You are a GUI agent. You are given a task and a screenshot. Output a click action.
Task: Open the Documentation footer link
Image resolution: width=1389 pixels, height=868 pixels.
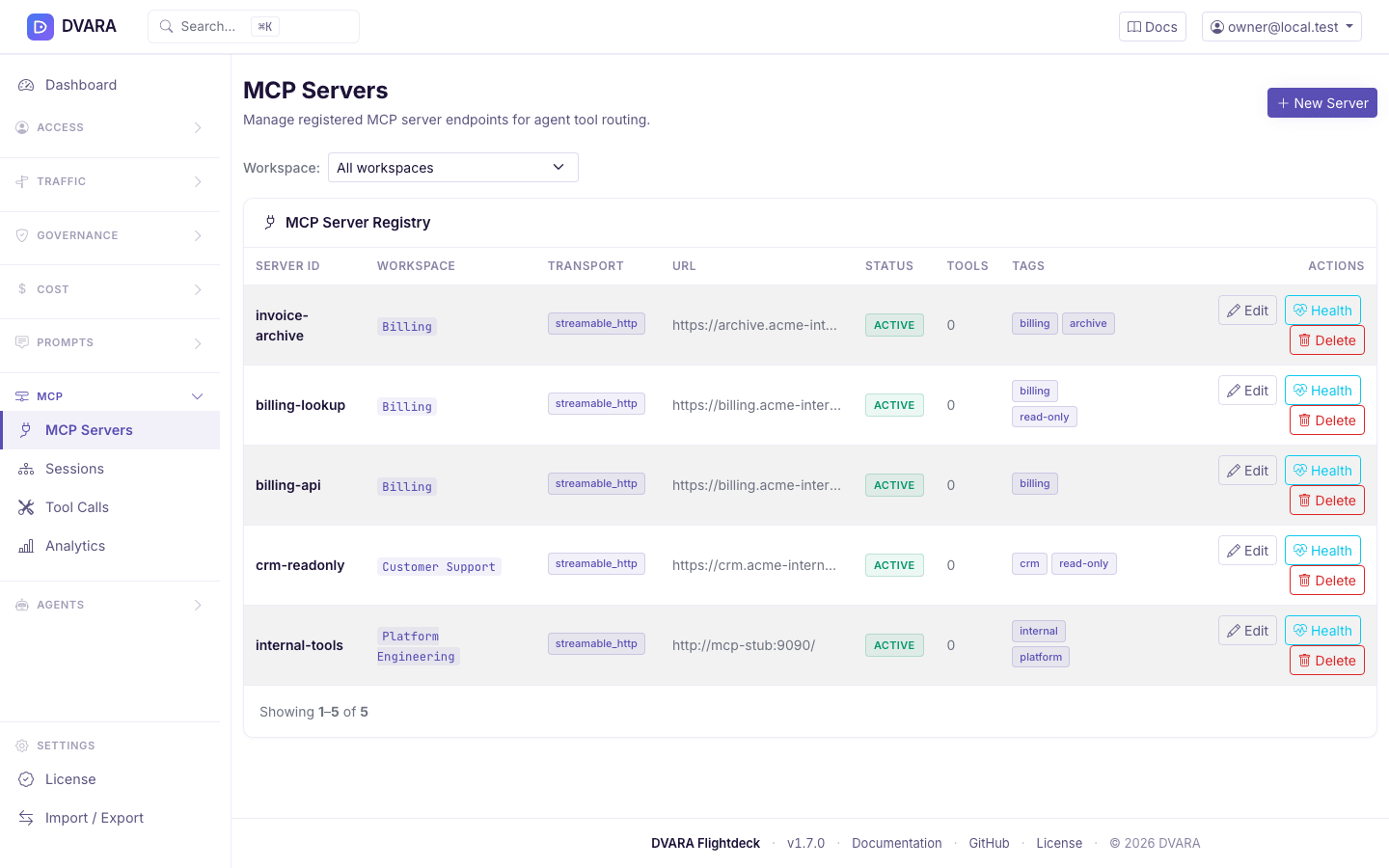tap(896, 843)
